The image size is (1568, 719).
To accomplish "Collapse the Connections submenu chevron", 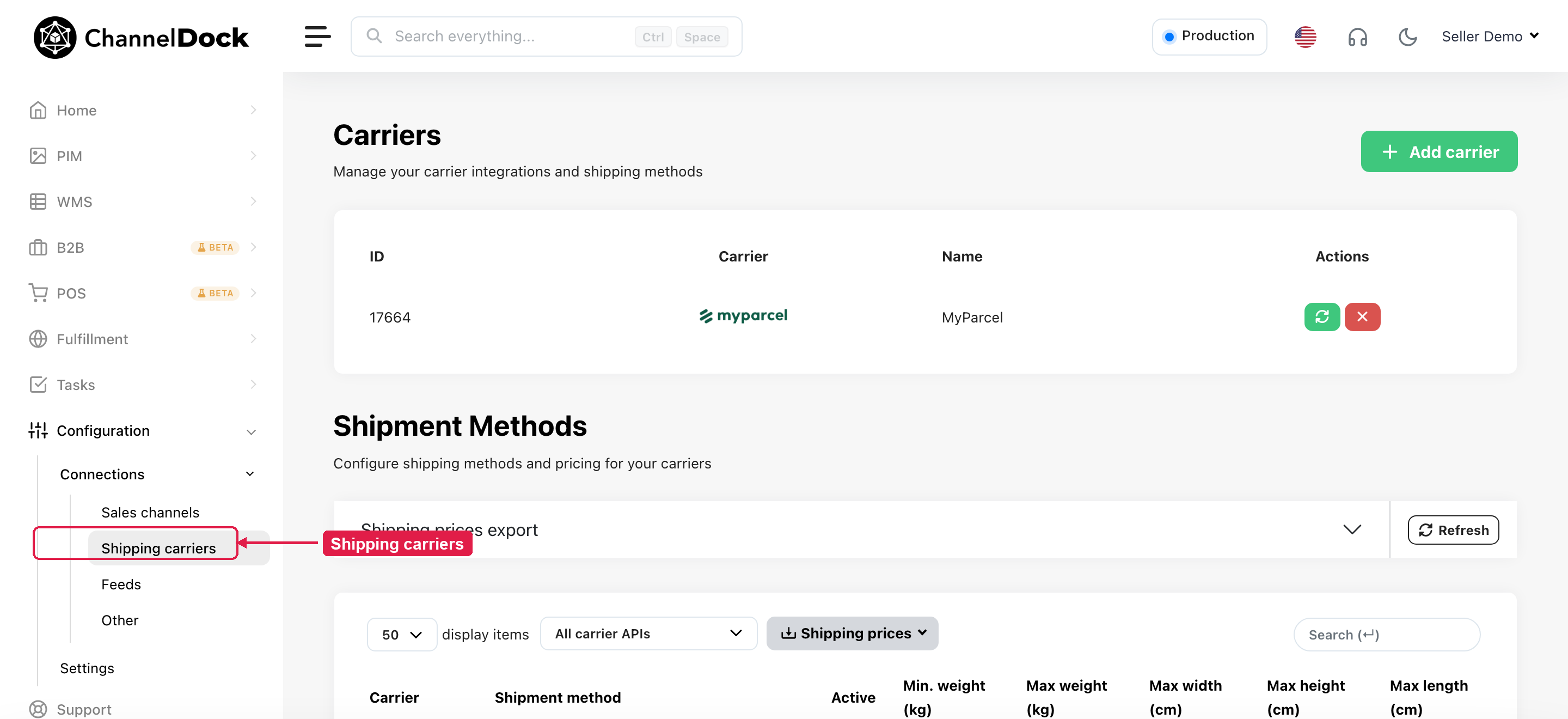I will (x=249, y=474).
